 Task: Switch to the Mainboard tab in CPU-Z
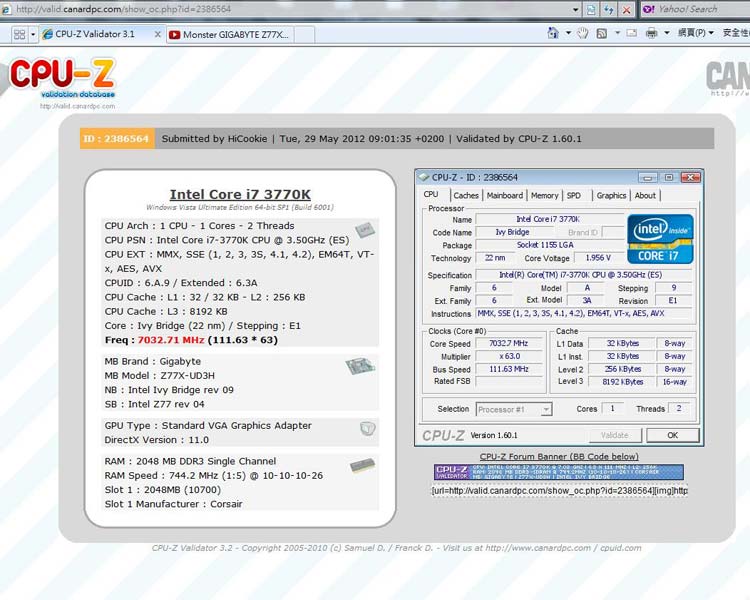504,196
